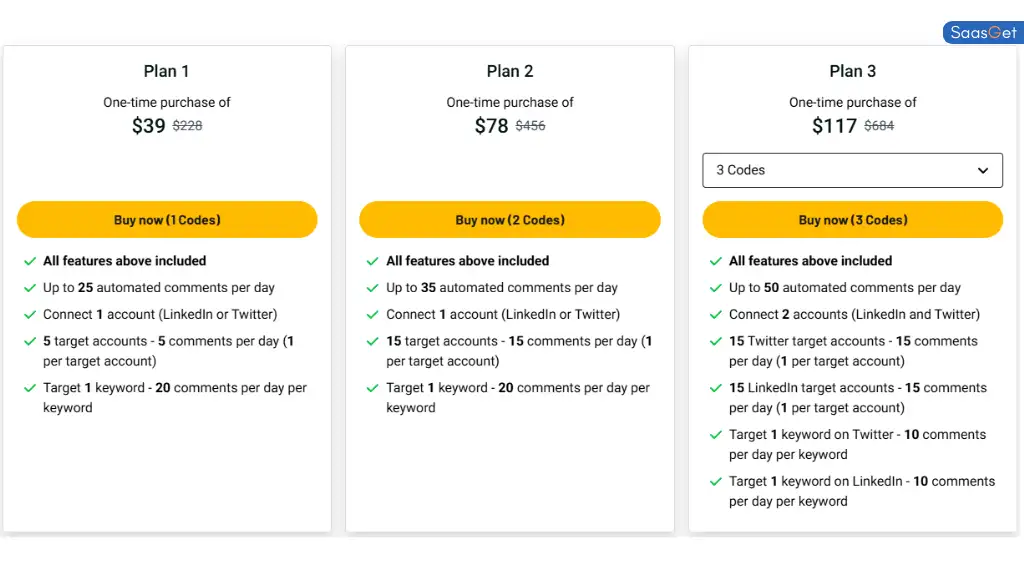Click the crossed-out $456 original price
The image size is (1024, 576).
(530, 125)
